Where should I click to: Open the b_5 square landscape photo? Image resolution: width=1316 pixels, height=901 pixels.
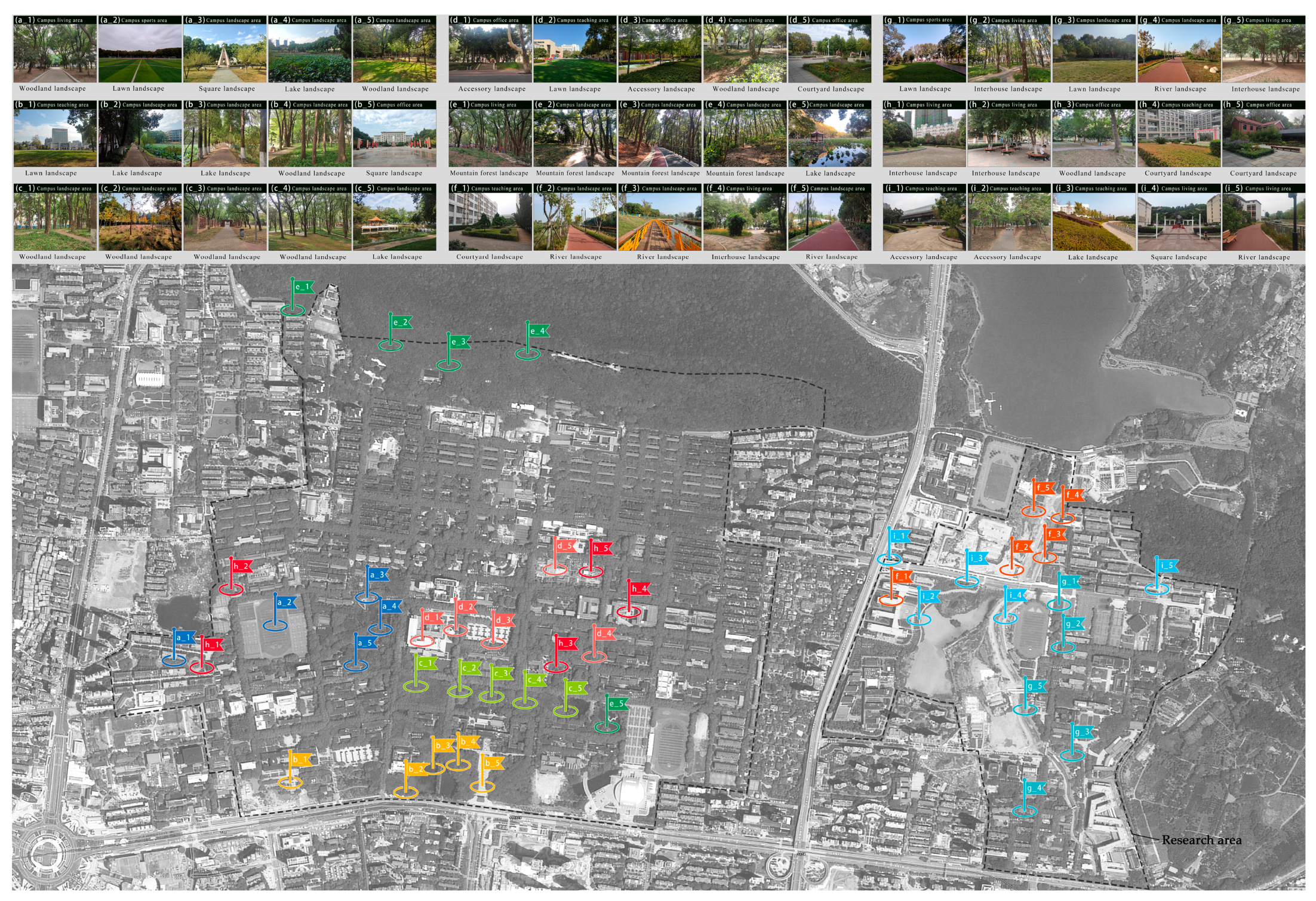tap(394, 138)
